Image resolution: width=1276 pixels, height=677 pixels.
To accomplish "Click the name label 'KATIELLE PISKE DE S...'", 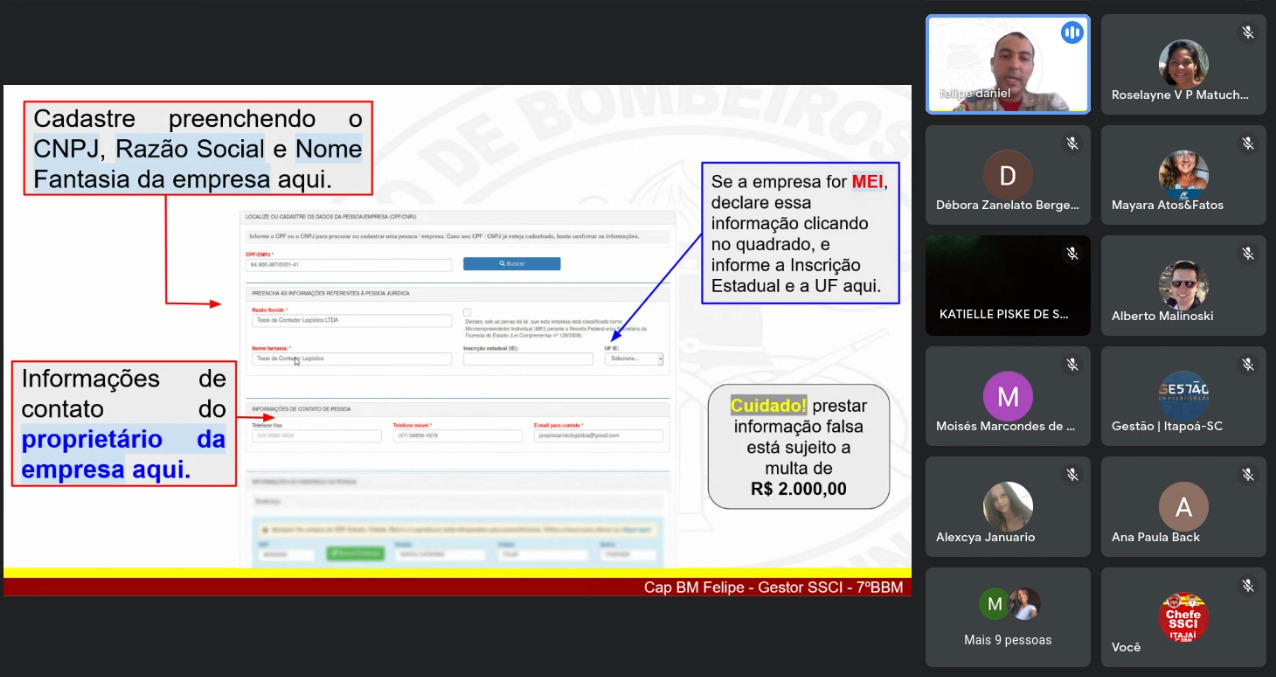I will click(1004, 314).
